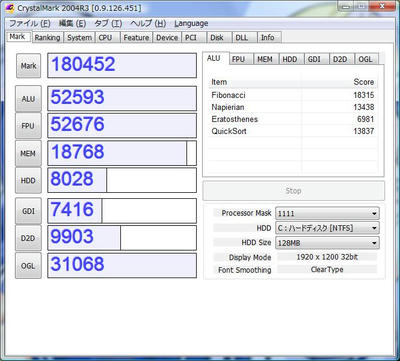Image resolution: width=400 pixels, height=361 pixels.
Task: Open the ファイル (F) menu
Action: coord(30,24)
